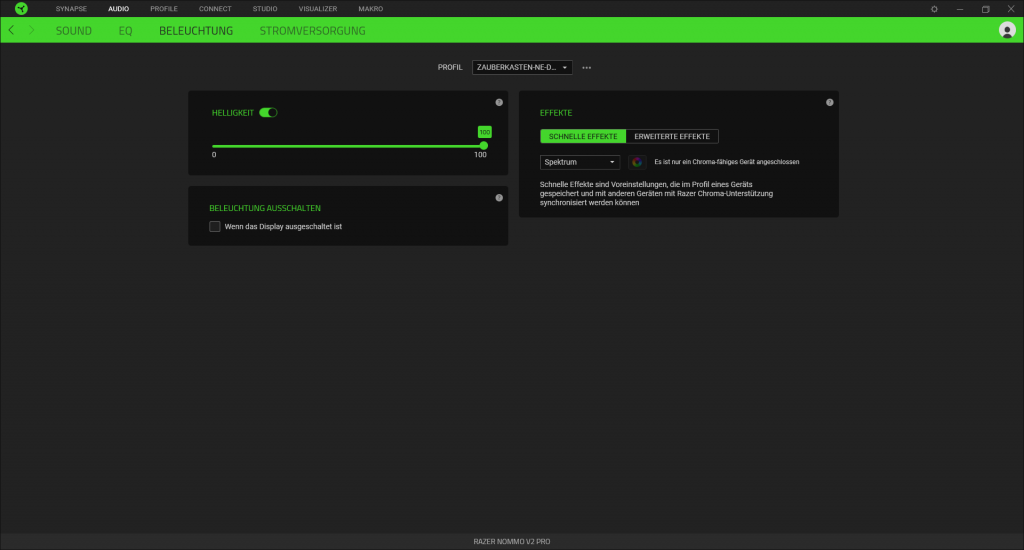Image resolution: width=1024 pixels, height=550 pixels.
Task: Open the Profil dropdown
Action: tap(522, 67)
